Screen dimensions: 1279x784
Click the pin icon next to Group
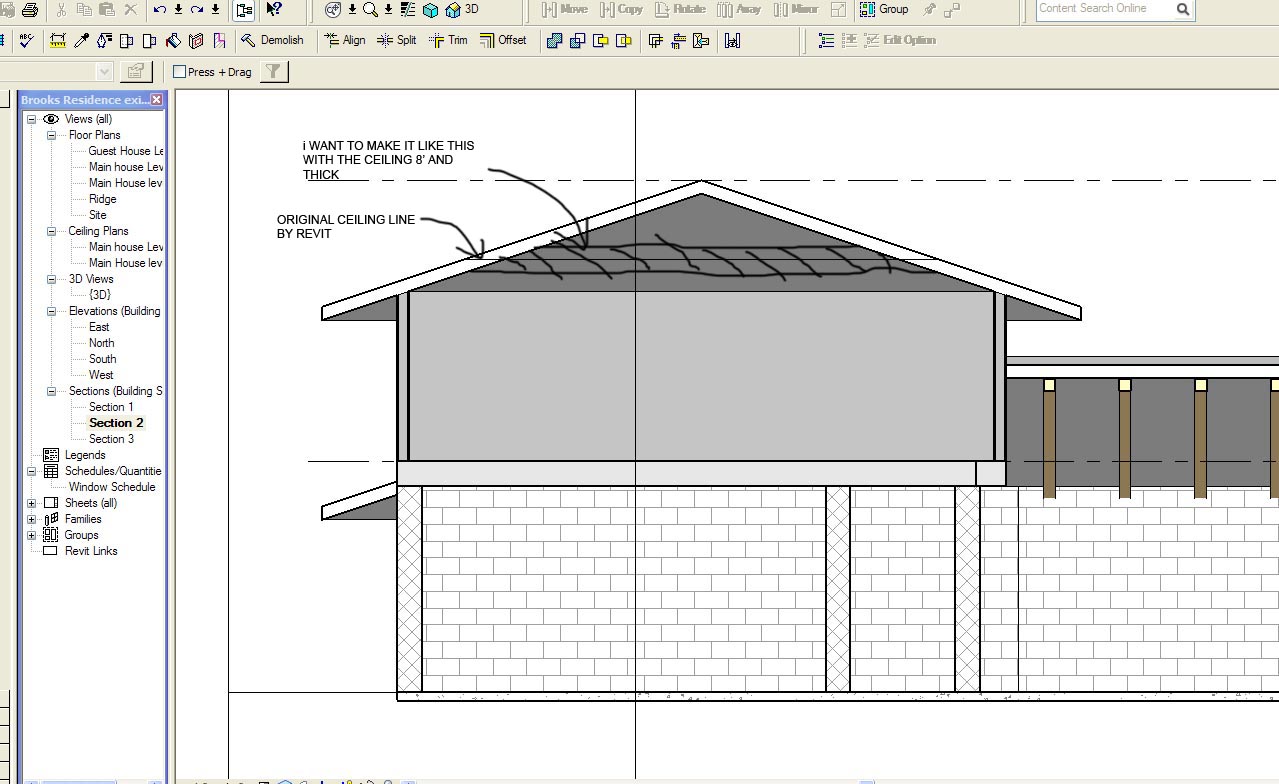click(x=929, y=10)
